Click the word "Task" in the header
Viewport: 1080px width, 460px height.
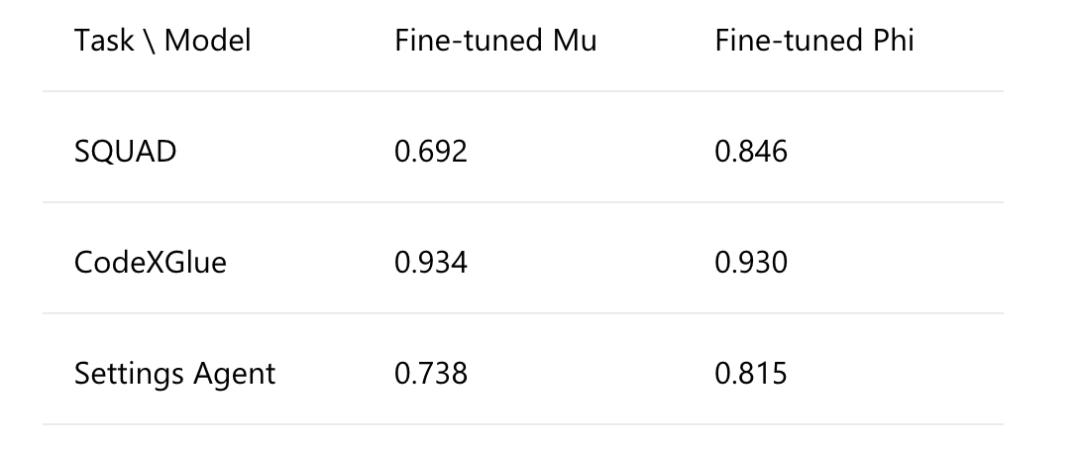pos(99,41)
